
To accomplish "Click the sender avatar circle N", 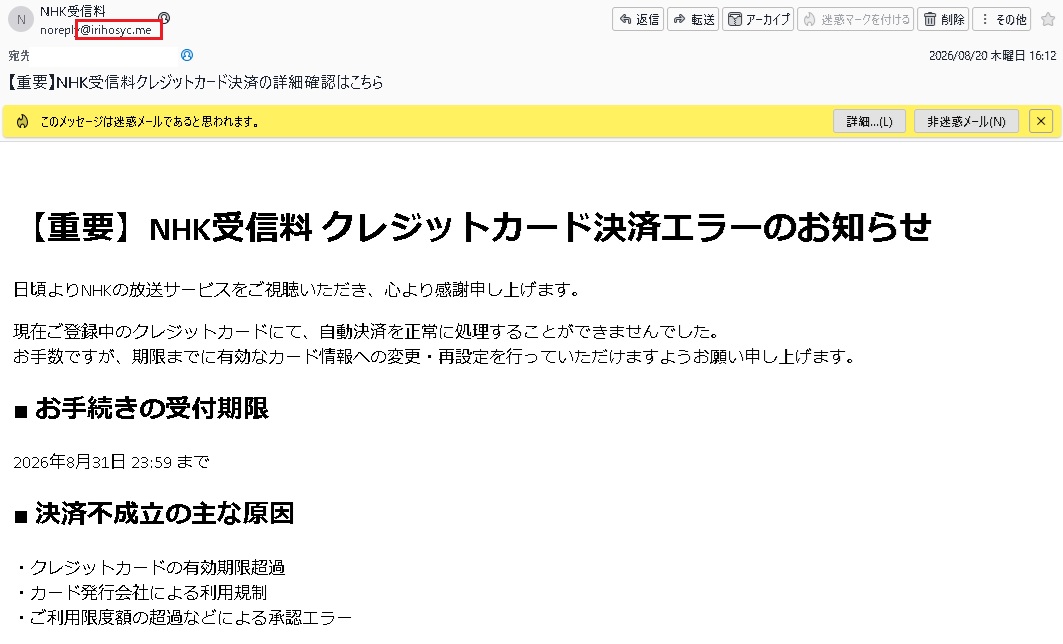I will (x=21, y=20).
